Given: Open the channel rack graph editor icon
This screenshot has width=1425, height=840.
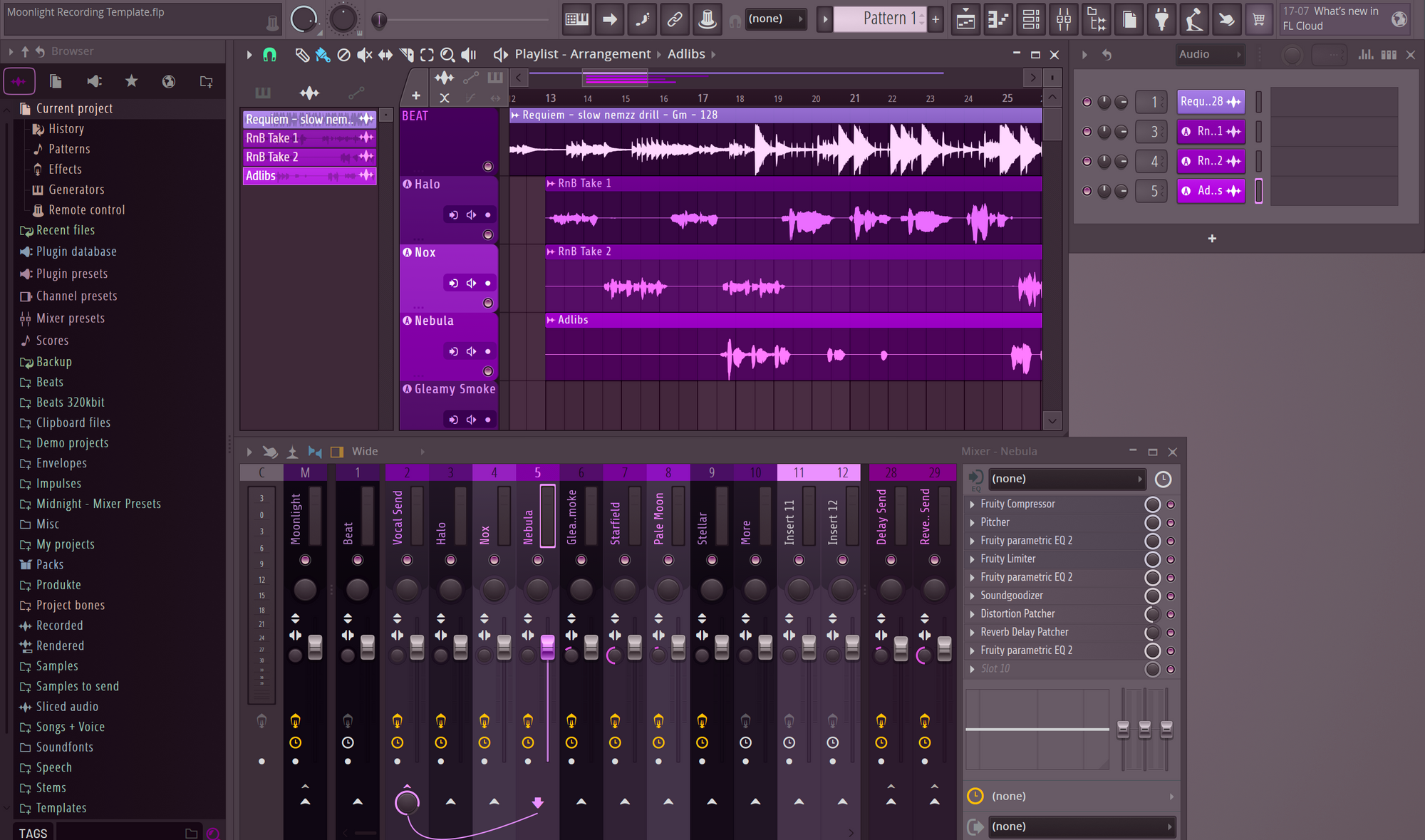Looking at the screenshot, I should [1366, 55].
